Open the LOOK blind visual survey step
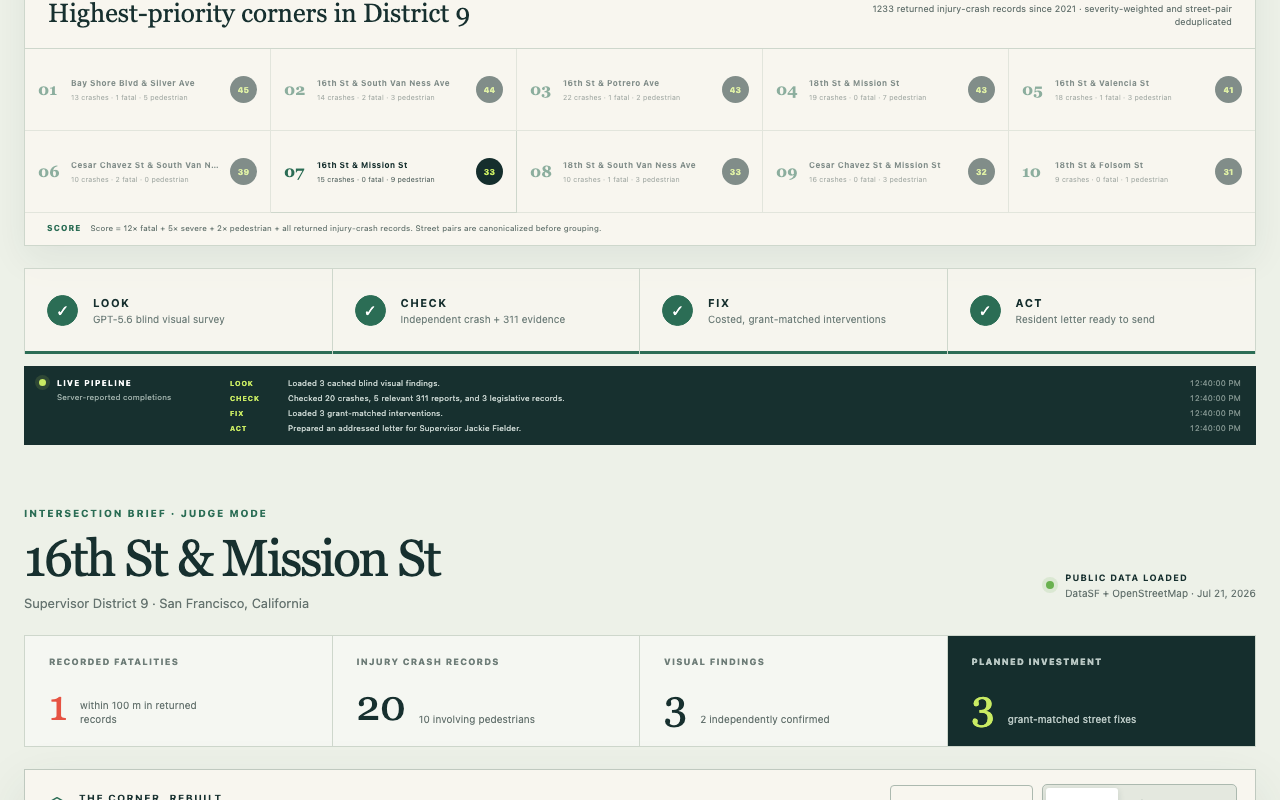This screenshot has height=800, width=1280. coord(178,311)
